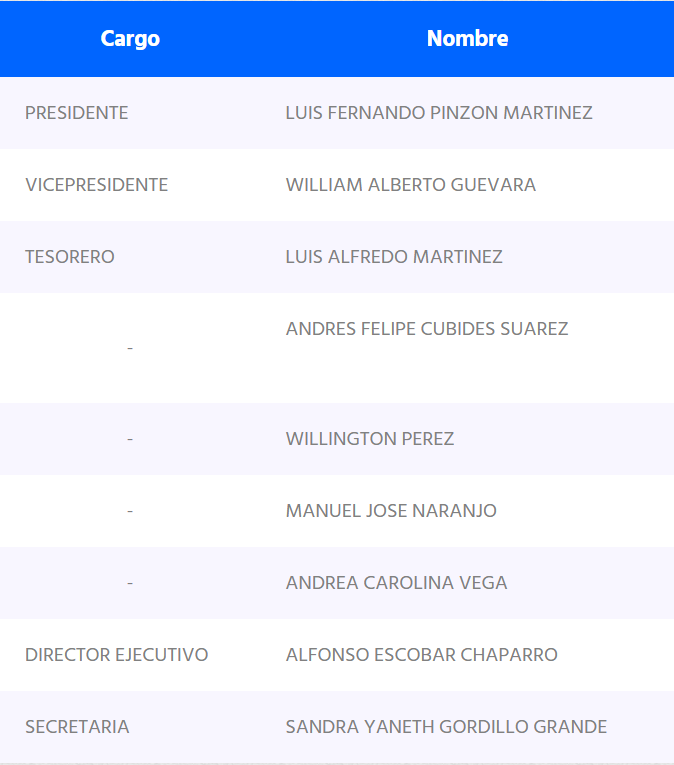The width and height of the screenshot is (674, 765).
Task: Click the dash beside Willington Perez
Action: [x=130, y=439]
